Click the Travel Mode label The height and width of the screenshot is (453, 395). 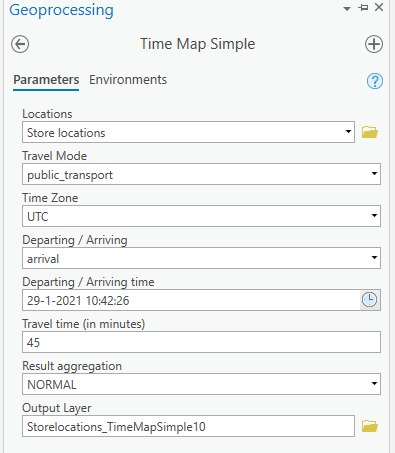point(55,156)
